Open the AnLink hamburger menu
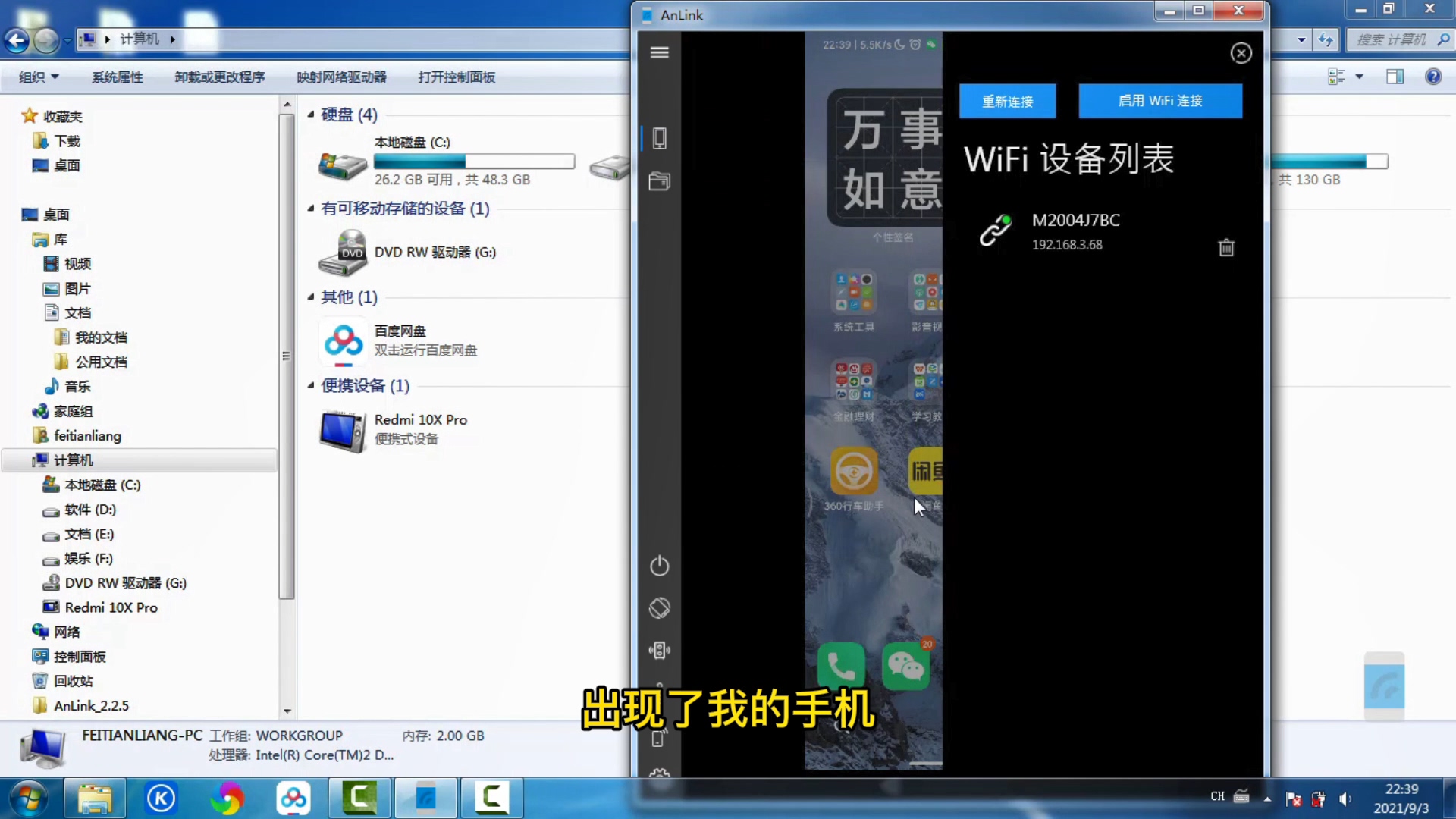 point(659,52)
